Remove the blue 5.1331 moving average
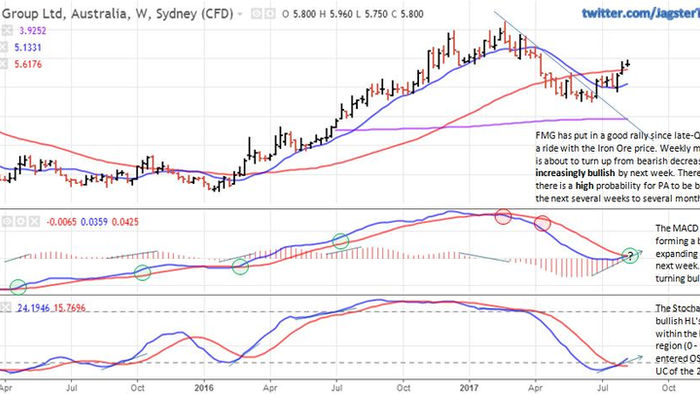The image size is (700, 394). coord(4,47)
